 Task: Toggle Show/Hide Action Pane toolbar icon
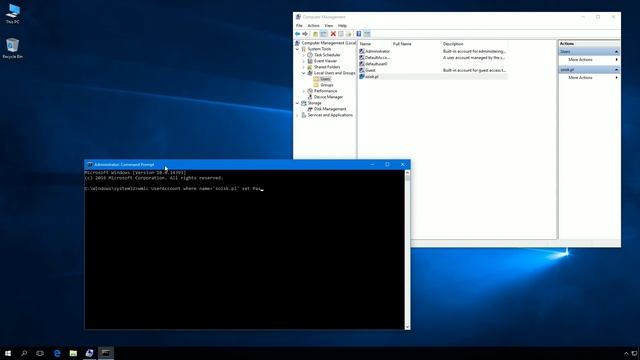point(367,34)
